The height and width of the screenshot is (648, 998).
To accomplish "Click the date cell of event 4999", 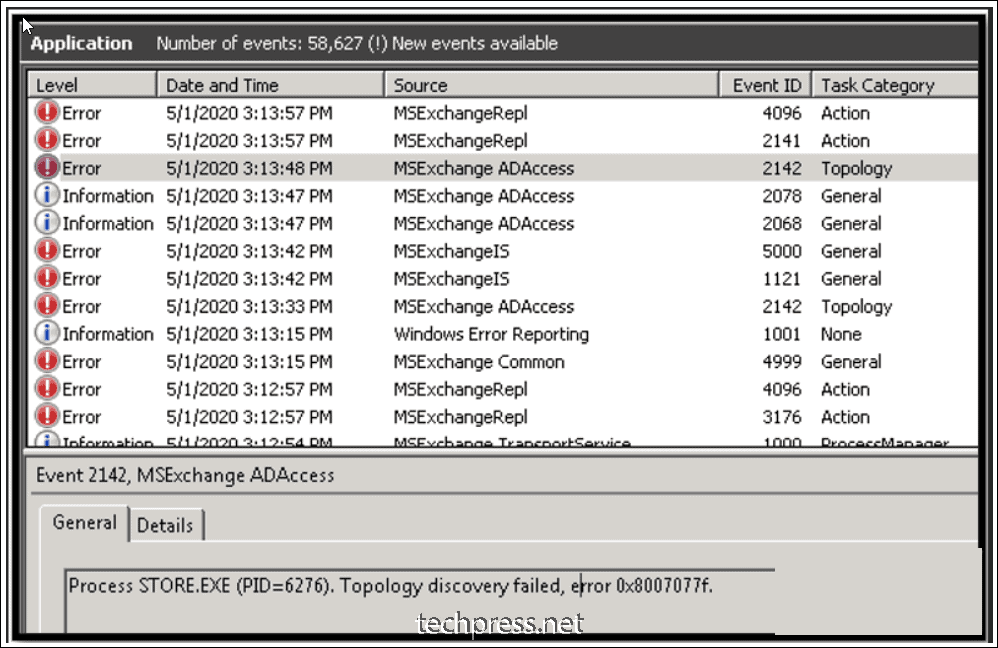I will click(249, 362).
